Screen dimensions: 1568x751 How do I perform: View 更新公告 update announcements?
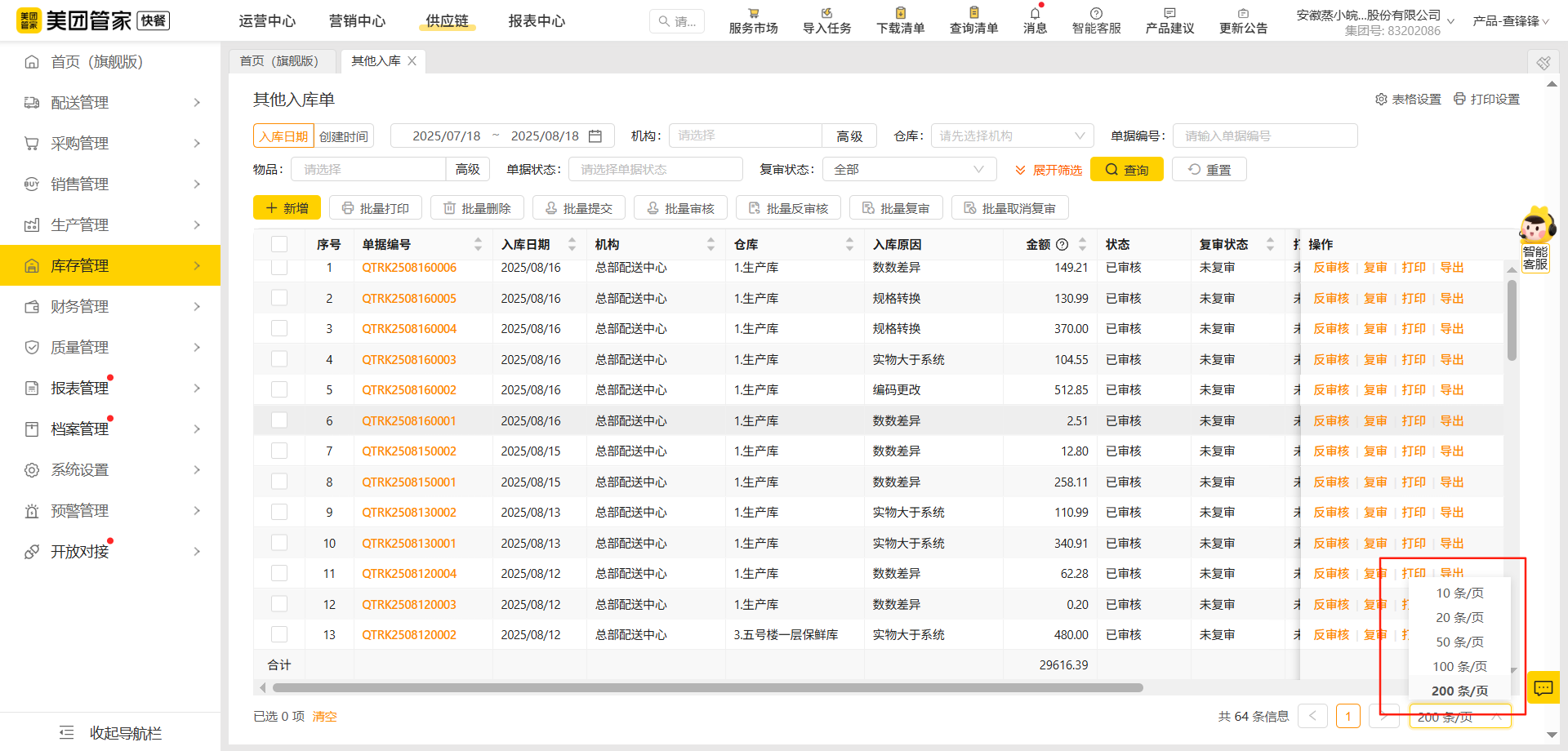(1243, 20)
